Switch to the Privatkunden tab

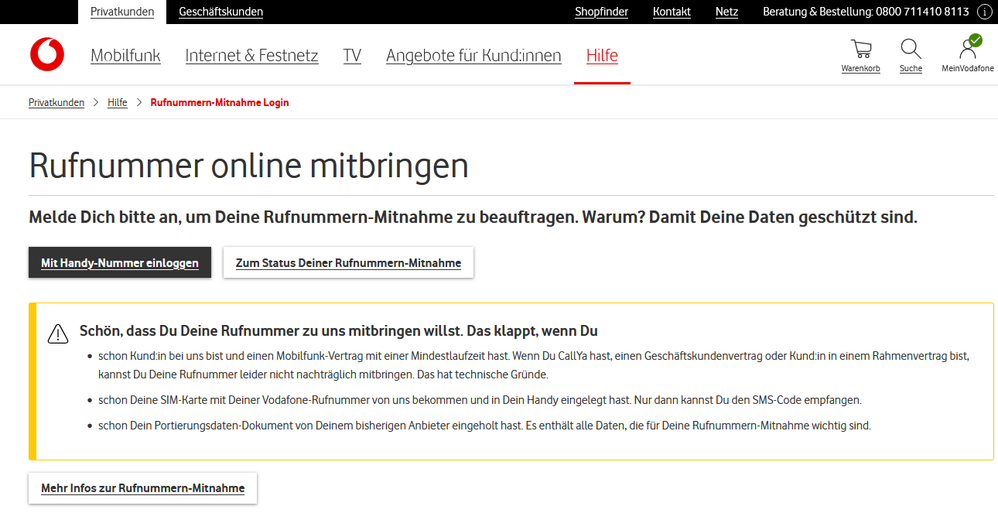[122, 12]
